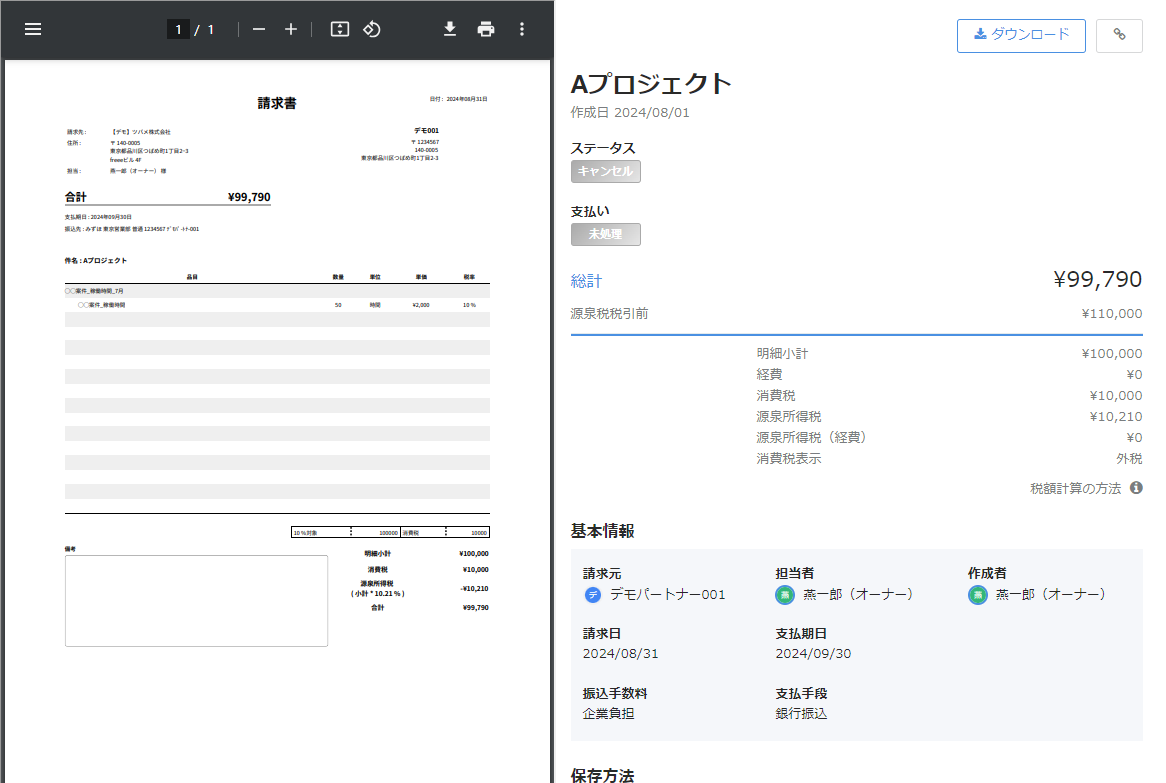This screenshot has height=783, width=1166.
Task: Click the 企業負担 transfer fee value
Action: (x=608, y=714)
